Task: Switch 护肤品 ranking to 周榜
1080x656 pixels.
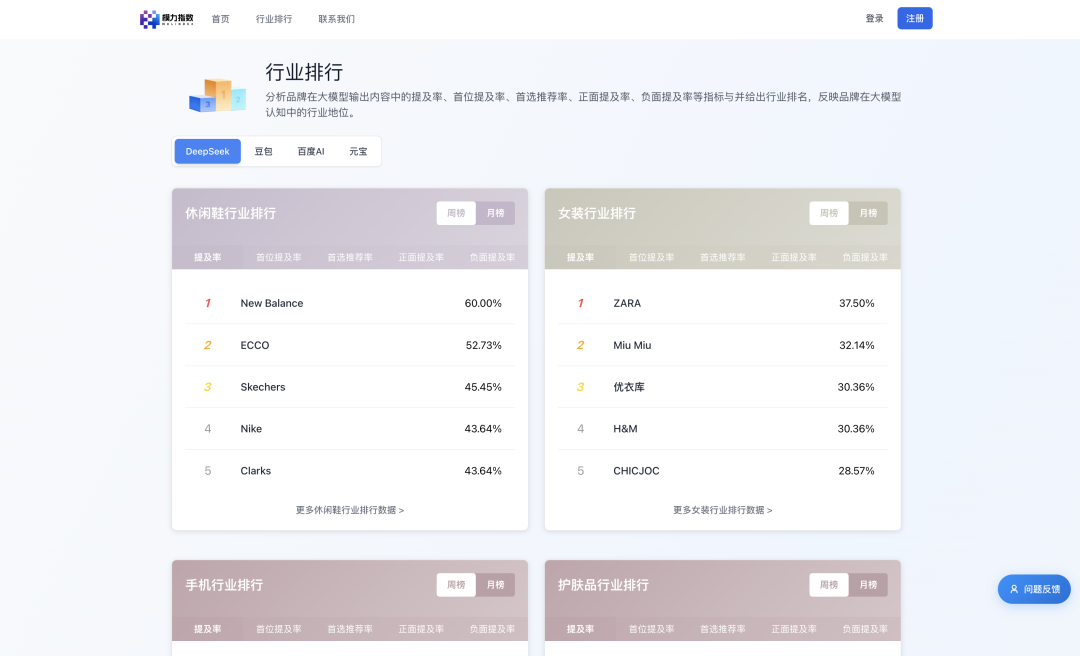Action: tap(829, 585)
